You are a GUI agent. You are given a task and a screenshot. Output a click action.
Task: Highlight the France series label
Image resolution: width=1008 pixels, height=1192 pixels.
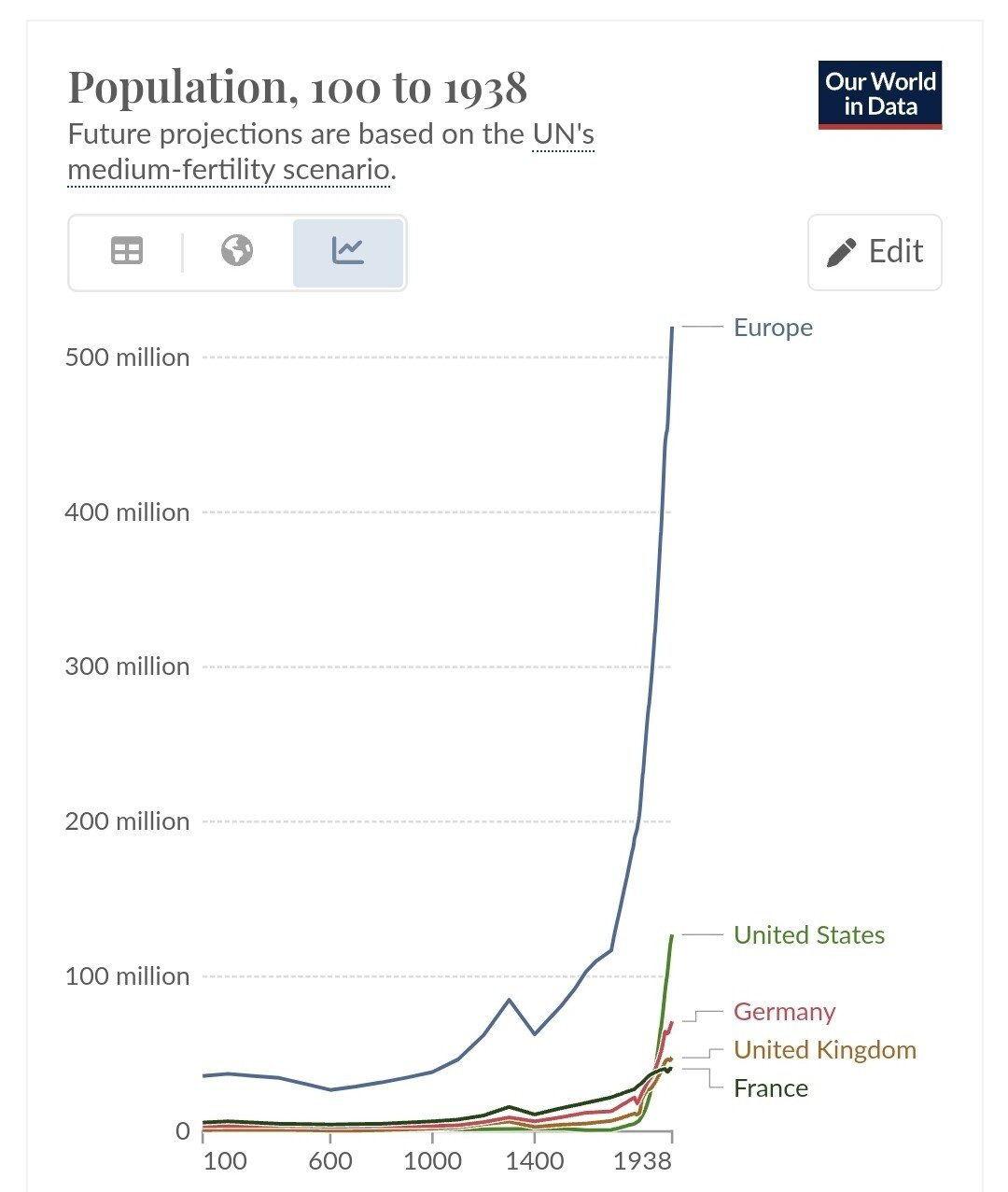[x=770, y=1088]
